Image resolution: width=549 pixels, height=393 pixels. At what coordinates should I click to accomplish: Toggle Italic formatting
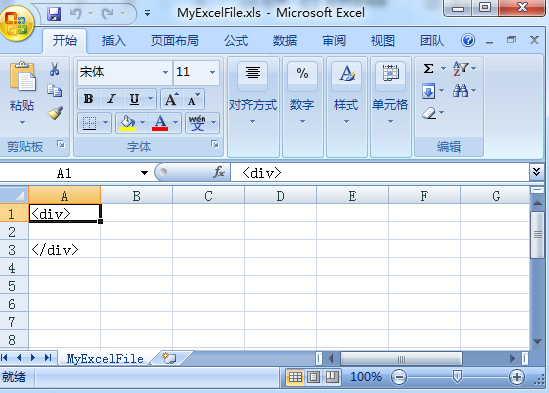click(x=111, y=99)
